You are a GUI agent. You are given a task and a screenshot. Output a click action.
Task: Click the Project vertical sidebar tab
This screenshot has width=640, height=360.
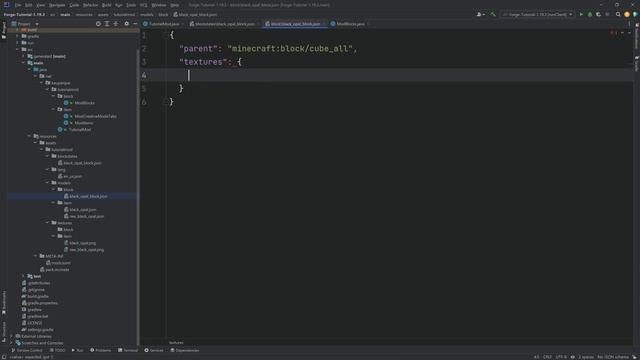(4, 31)
